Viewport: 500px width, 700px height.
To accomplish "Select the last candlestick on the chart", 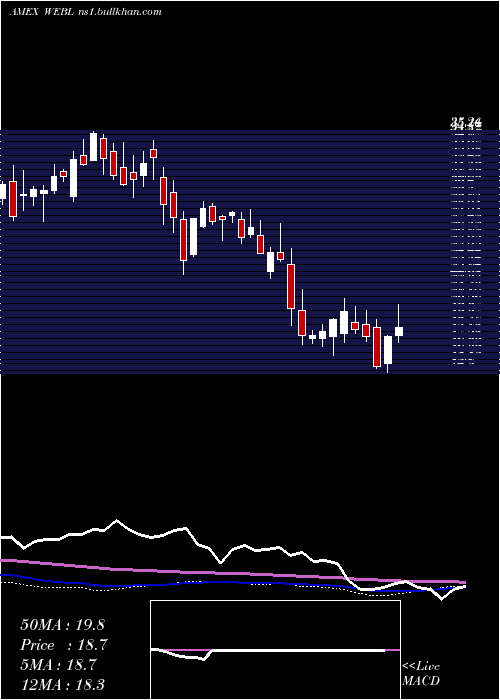I will [x=399, y=324].
